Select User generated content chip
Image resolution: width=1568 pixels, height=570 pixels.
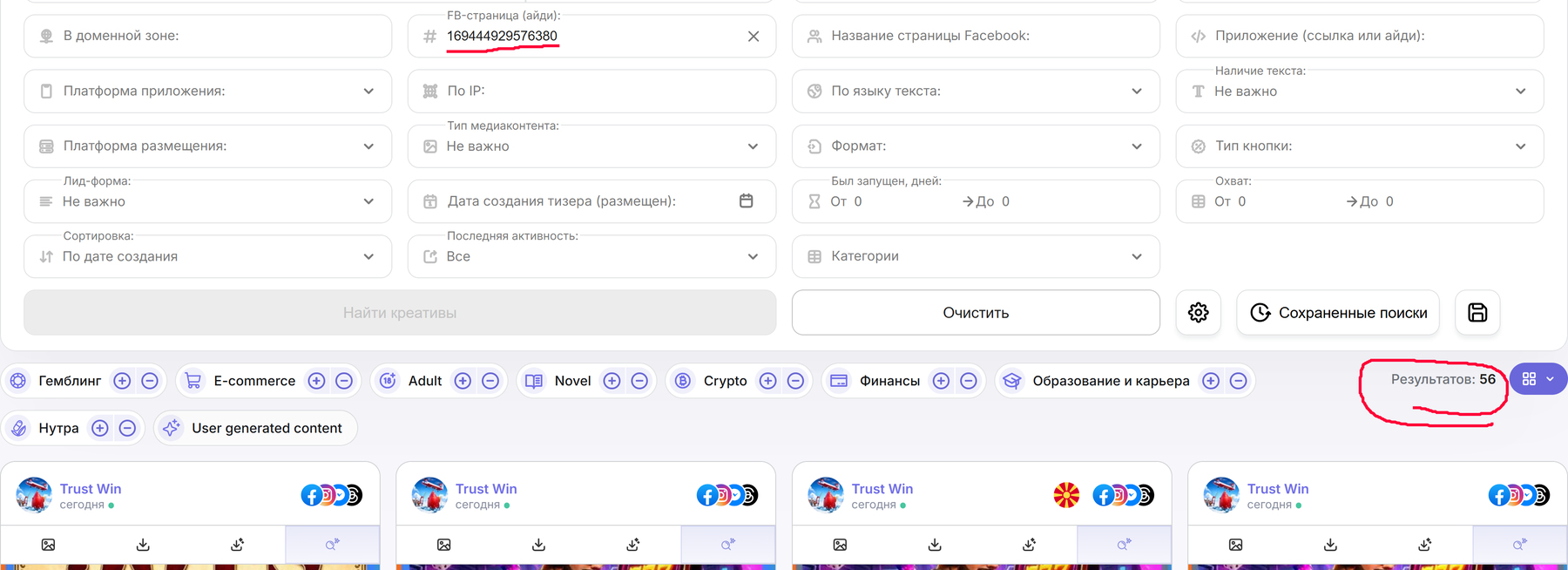pyautogui.click(x=255, y=428)
